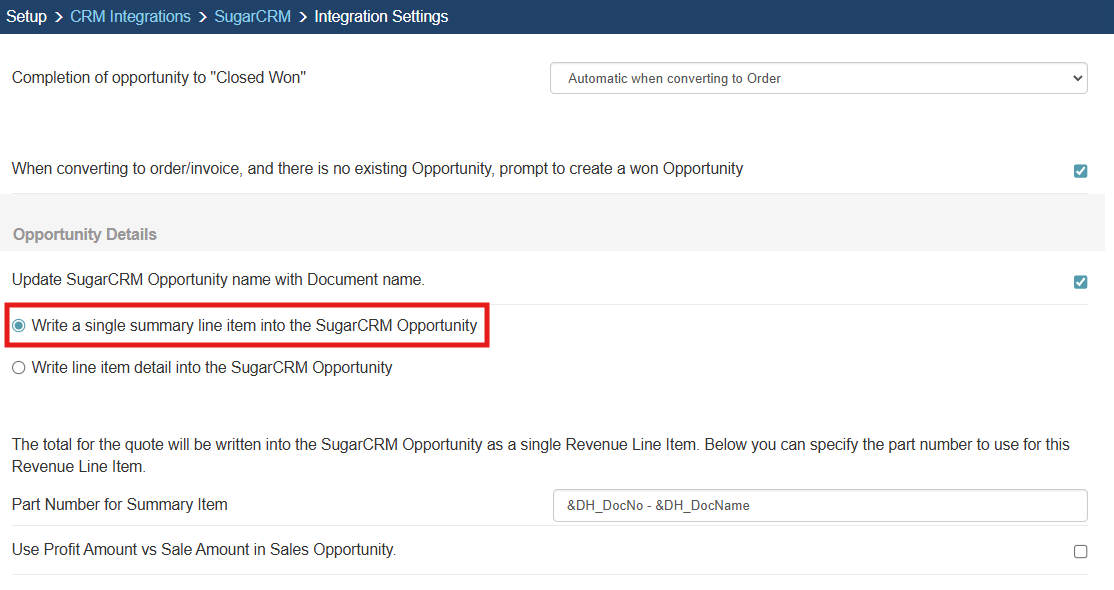
Task: Navigate to the SugarCRM breadcrumb link
Action: click(252, 16)
